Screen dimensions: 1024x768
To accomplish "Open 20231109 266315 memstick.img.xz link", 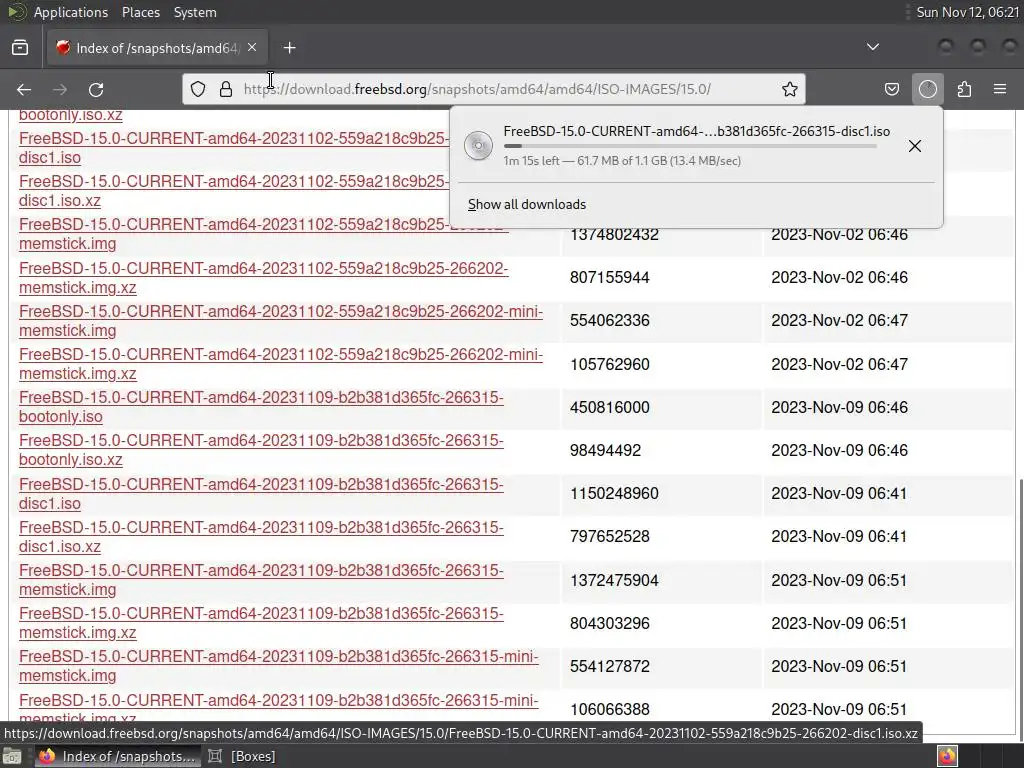I will click(261, 623).
